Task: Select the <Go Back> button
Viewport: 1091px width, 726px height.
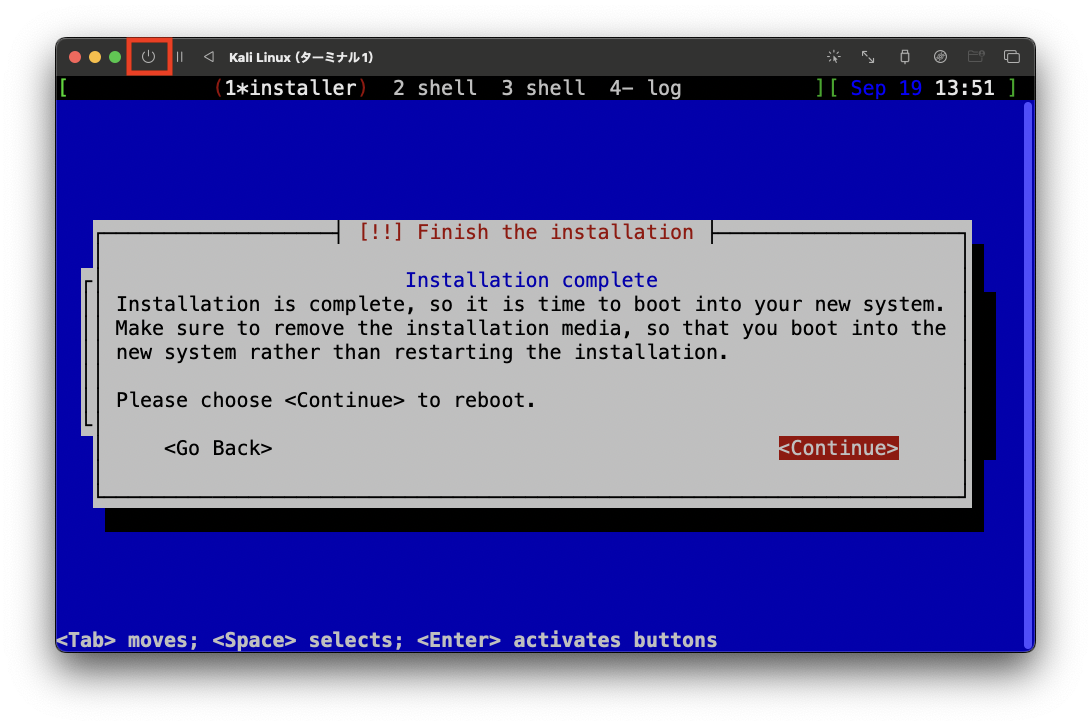Action: click(217, 447)
